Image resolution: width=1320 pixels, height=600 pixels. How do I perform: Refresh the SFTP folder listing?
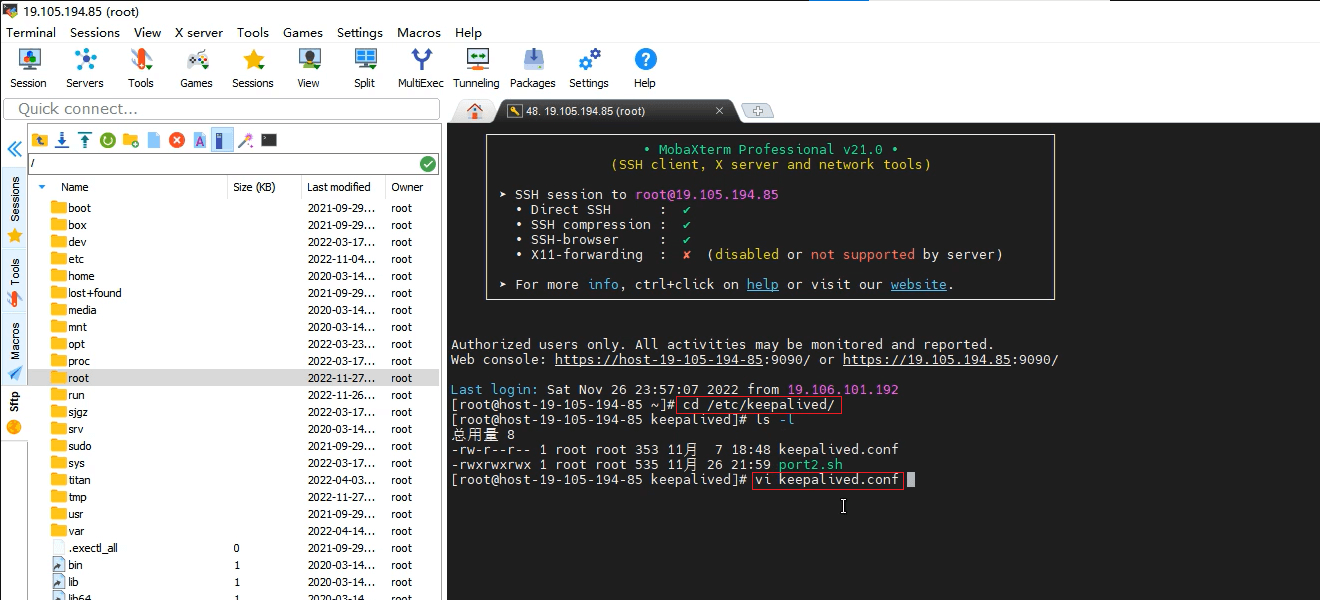point(107,140)
